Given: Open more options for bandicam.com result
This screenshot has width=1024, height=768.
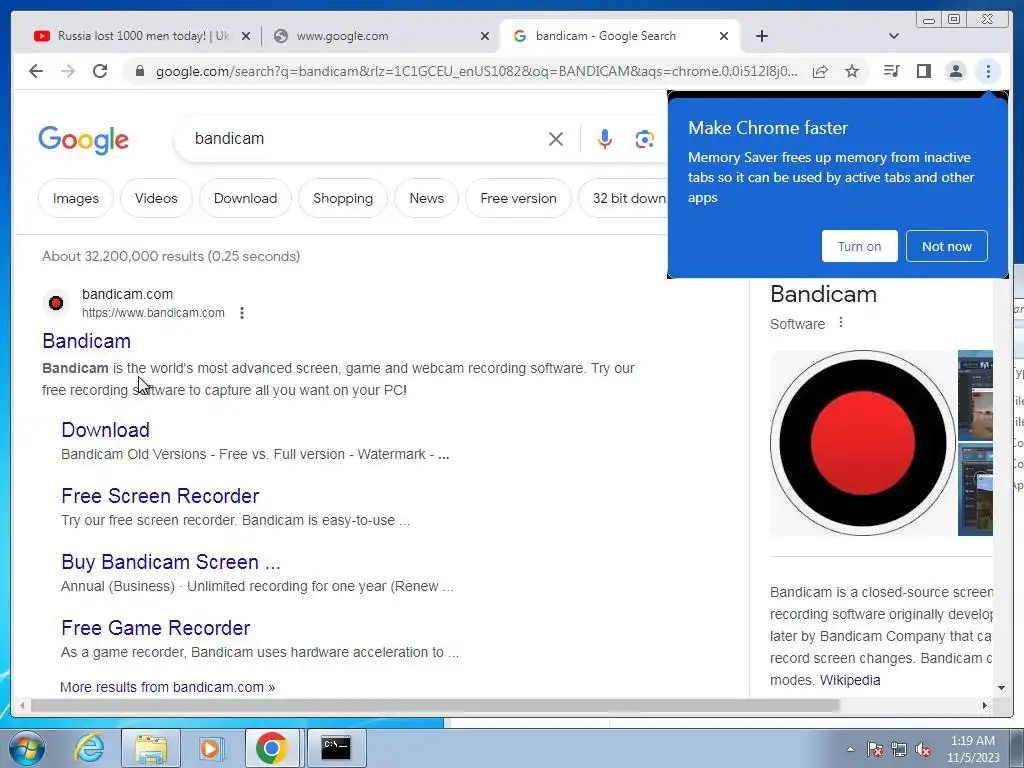Looking at the screenshot, I should tap(242, 313).
